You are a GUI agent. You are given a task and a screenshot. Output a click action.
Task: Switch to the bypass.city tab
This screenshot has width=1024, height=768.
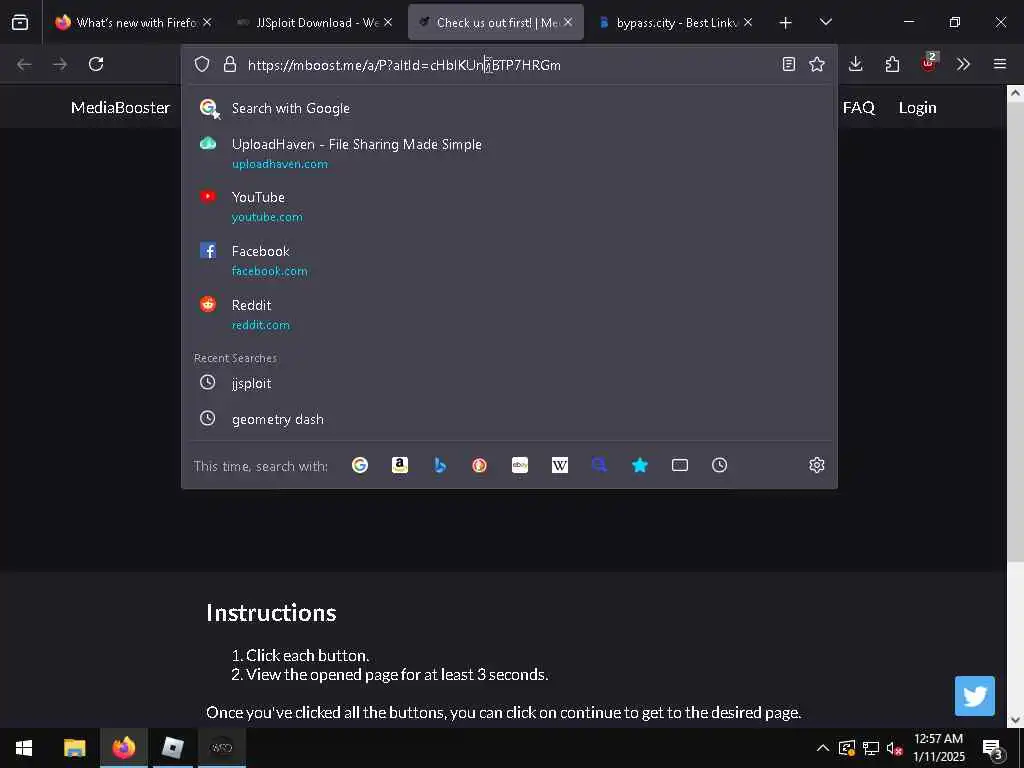click(676, 22)
